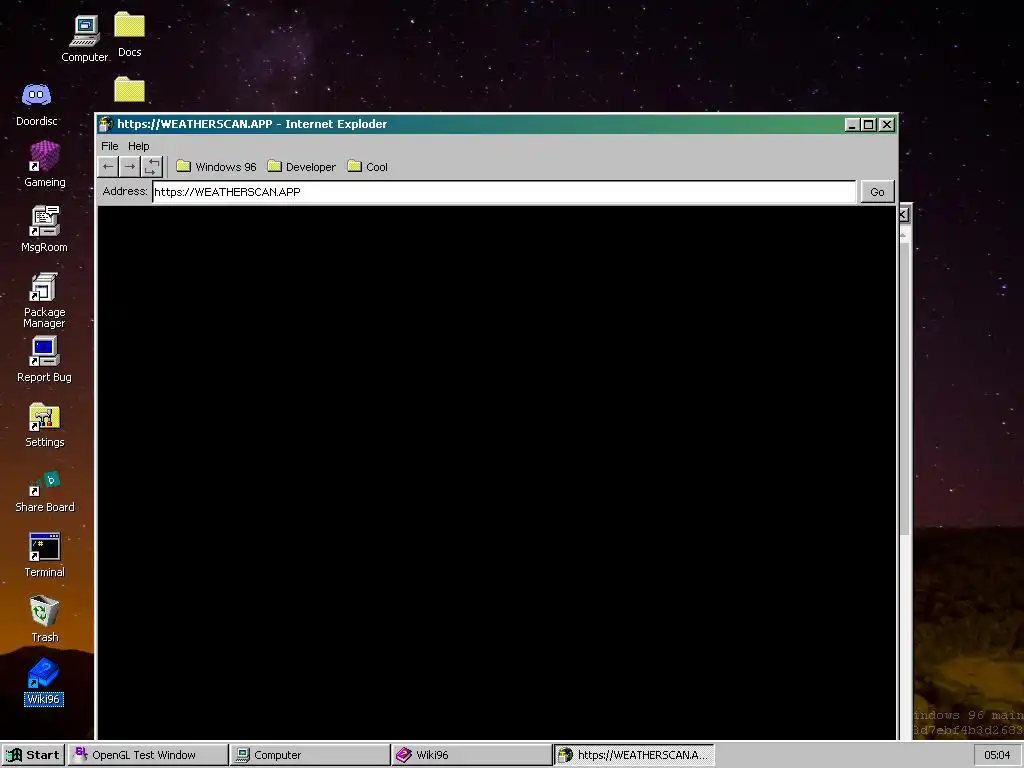Viewport: 1024px width, 768px height.
Task: Open the Windows 96 bookmark folder
Action: tap(216, 167)
